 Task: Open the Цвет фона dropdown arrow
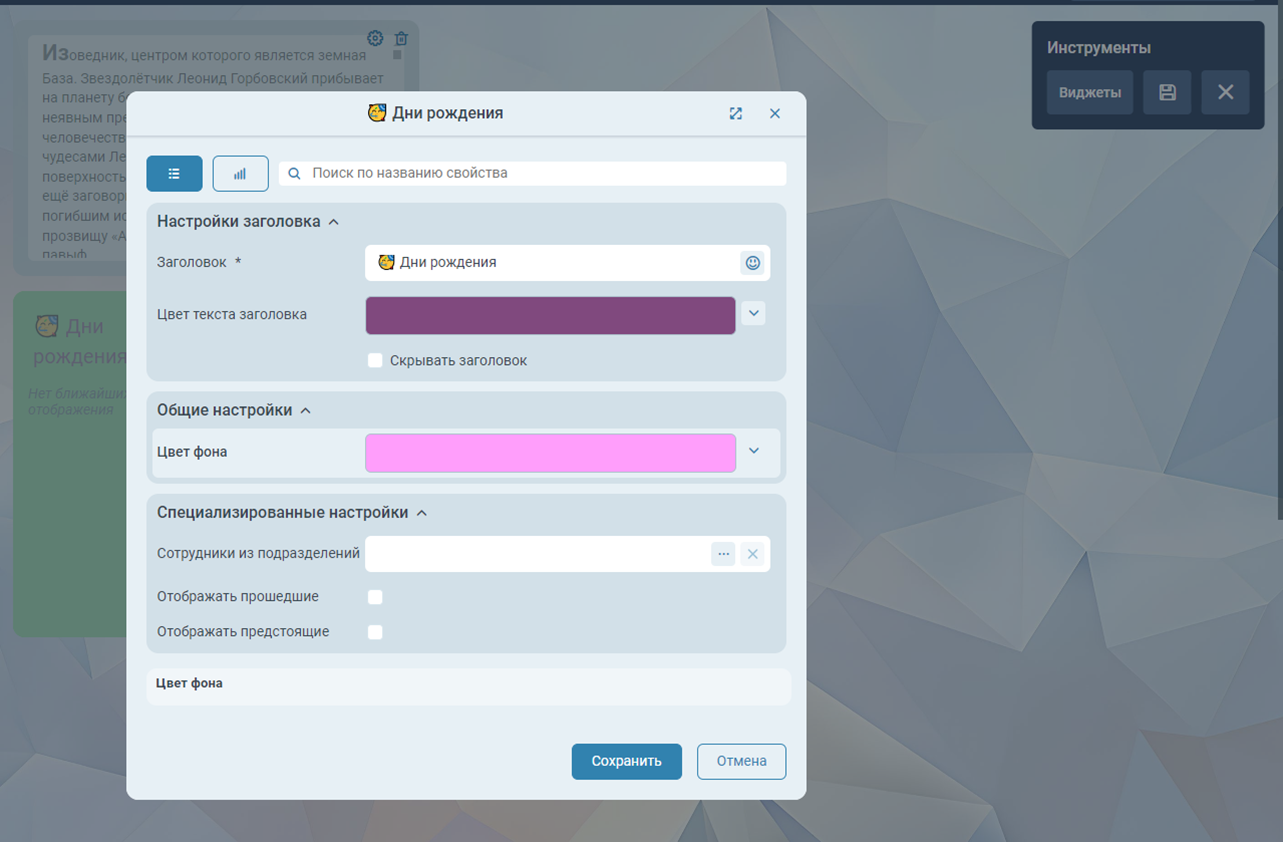pos(754,451)
